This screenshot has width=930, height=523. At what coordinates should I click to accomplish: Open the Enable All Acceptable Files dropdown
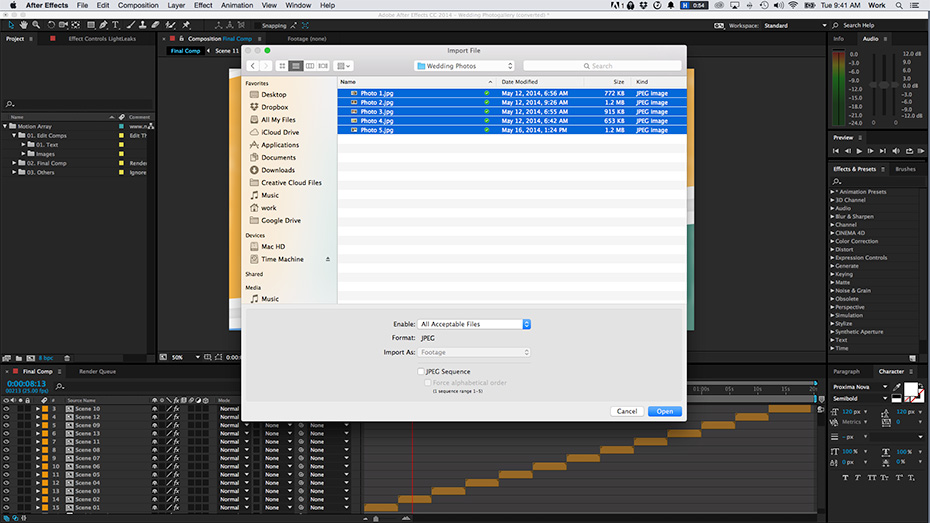point(475,324)
